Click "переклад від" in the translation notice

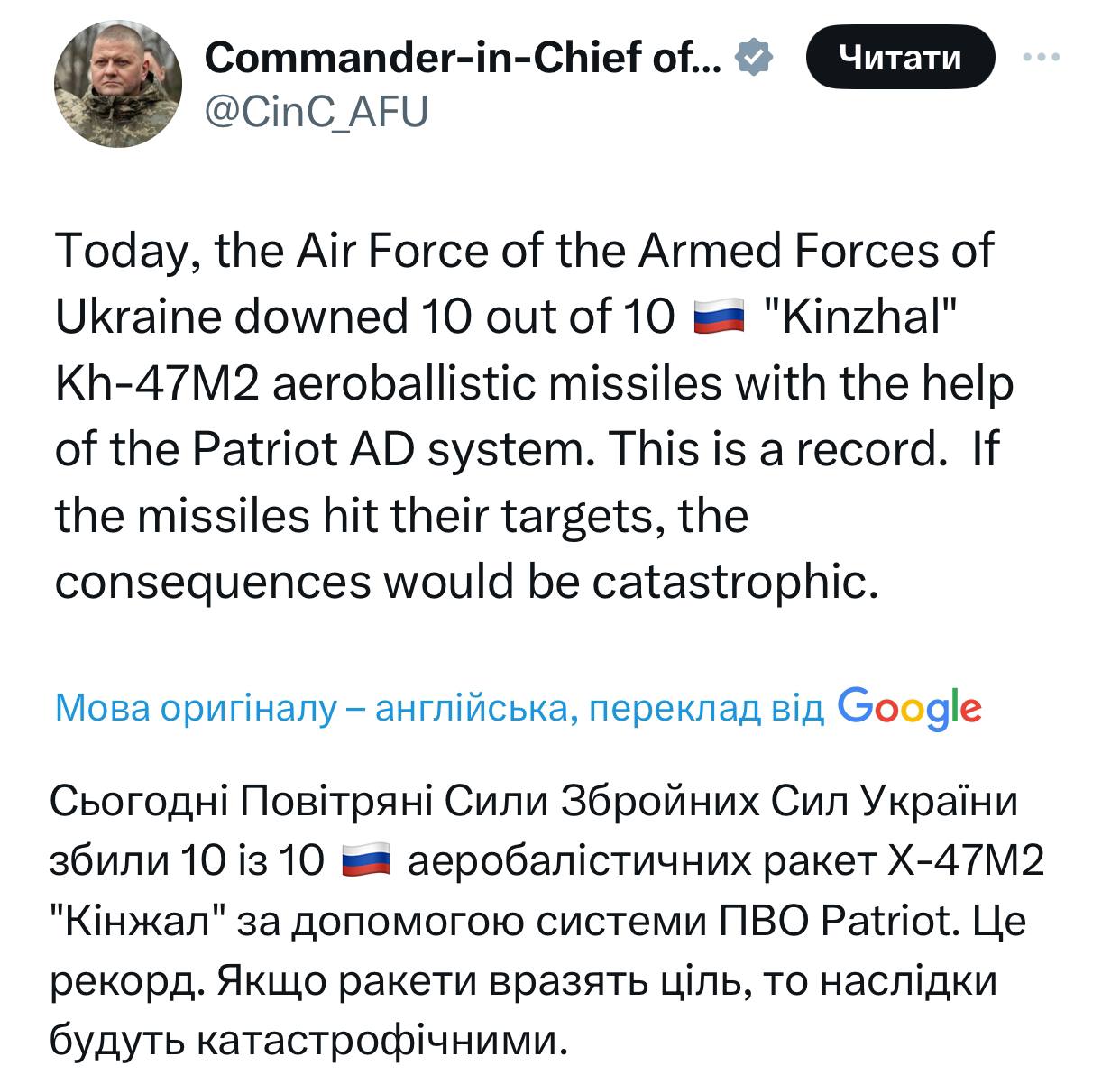[x=705, y=710]
